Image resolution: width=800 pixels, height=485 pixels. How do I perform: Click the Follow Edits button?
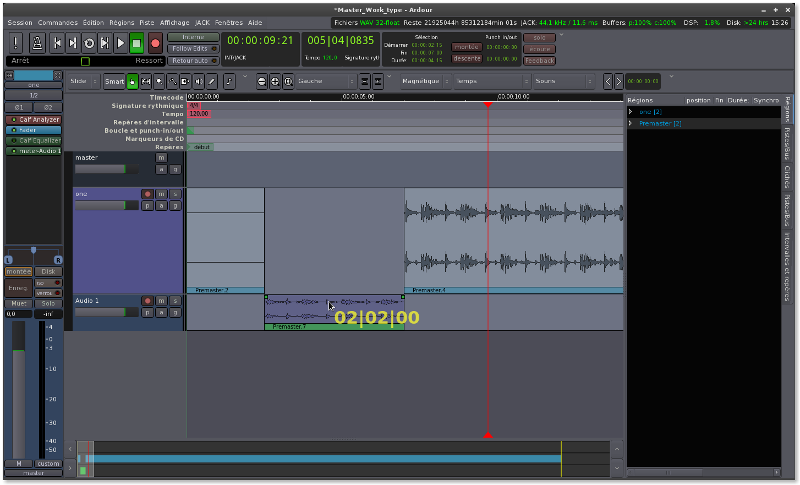192,48
